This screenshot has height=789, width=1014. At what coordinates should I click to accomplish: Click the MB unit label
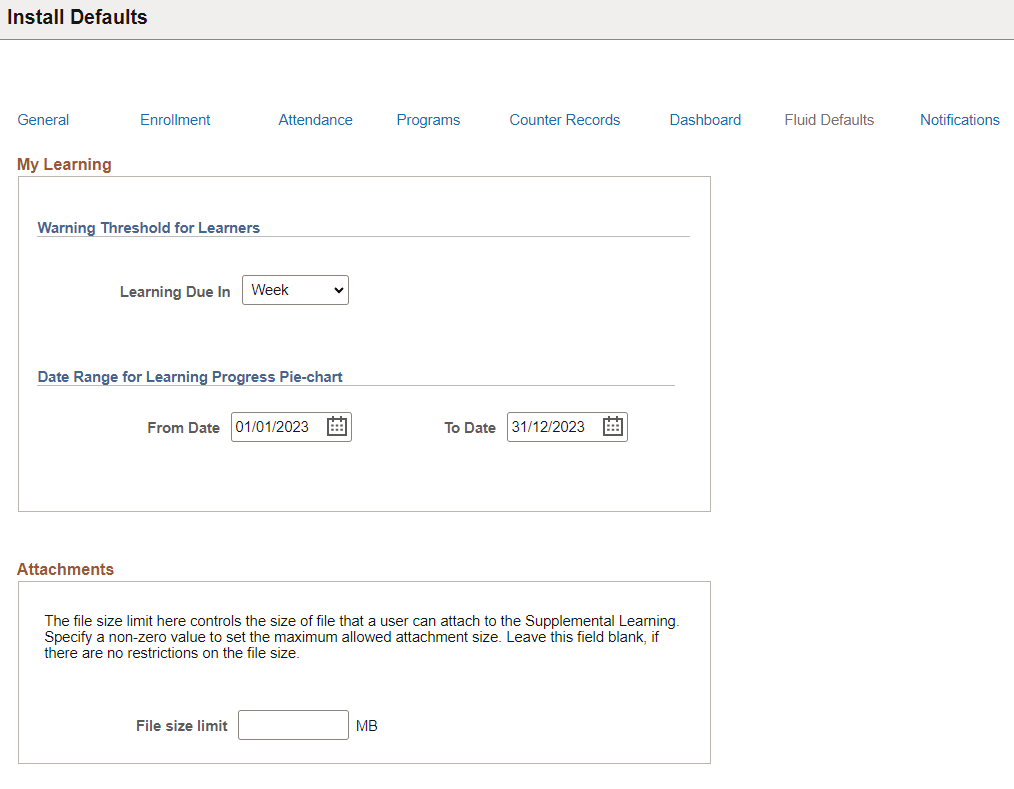tap(367, 726)
